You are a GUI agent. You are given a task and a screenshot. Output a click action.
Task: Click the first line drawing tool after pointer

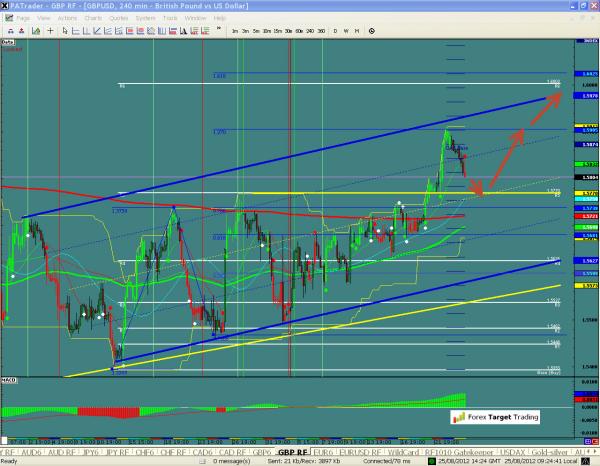coord(78,32)
